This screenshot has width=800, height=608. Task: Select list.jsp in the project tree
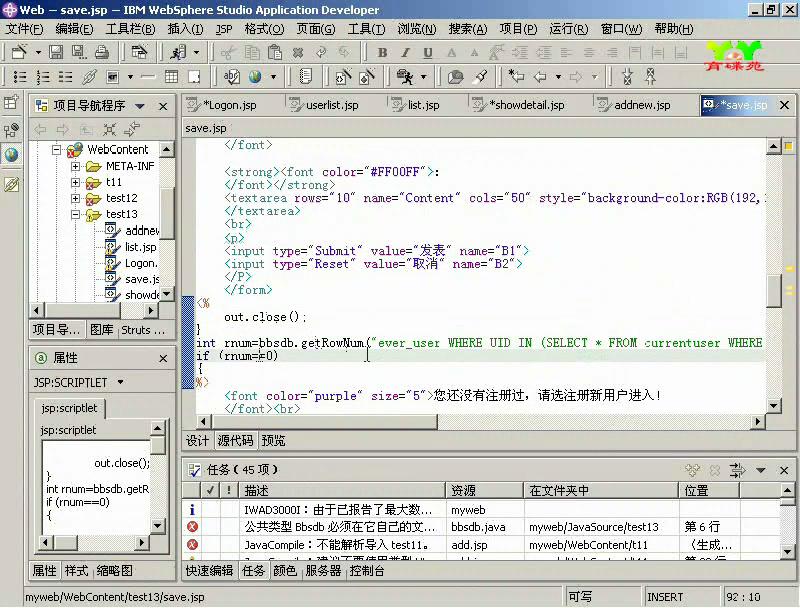[x=141, y=247]
